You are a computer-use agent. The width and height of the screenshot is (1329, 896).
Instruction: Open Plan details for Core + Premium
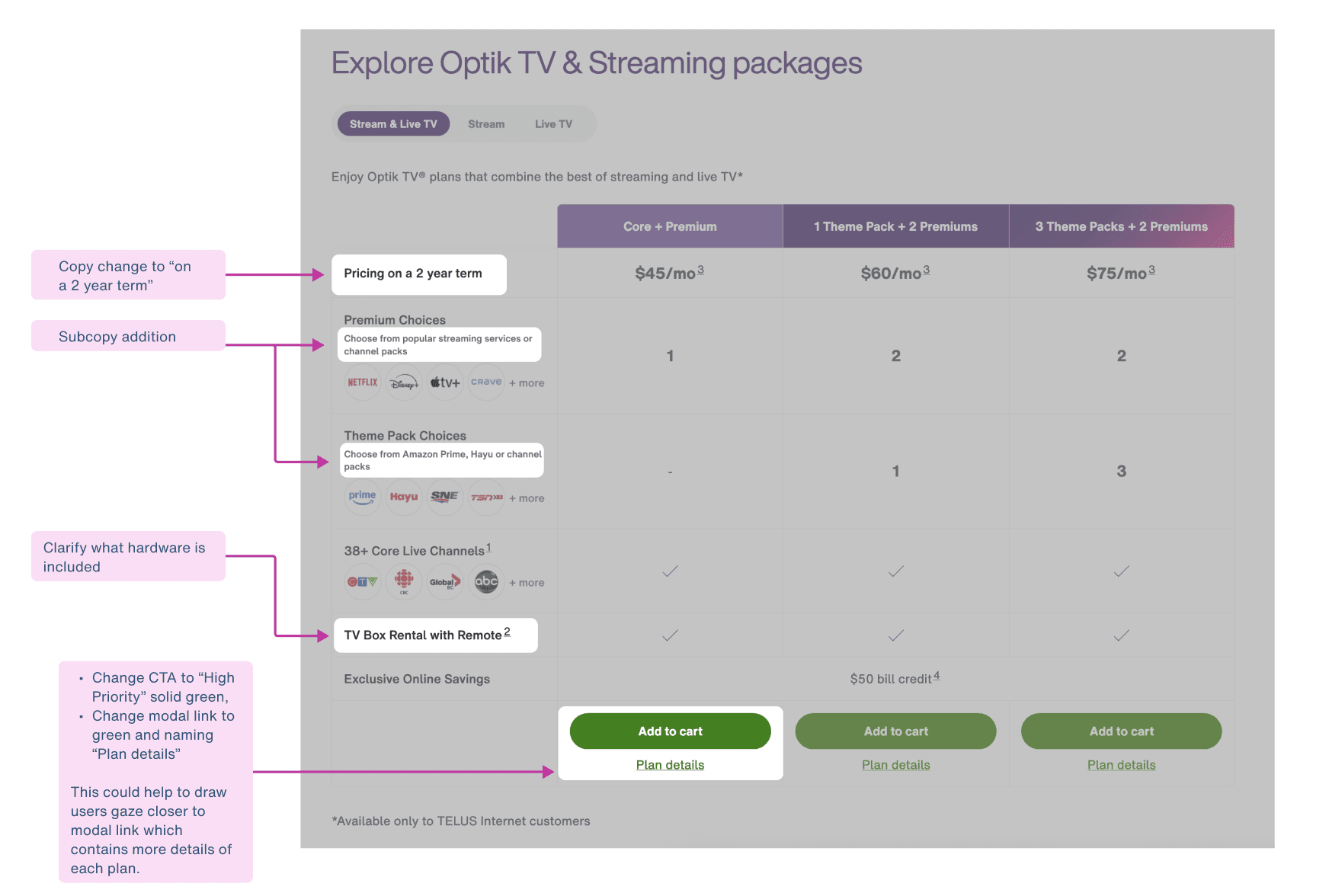tap(671, 765)
